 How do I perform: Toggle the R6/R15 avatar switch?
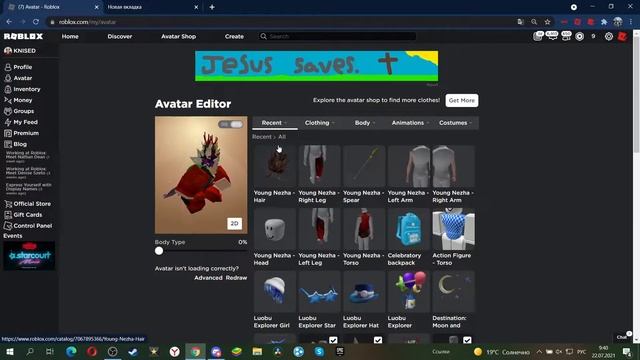tap(231, 124)
